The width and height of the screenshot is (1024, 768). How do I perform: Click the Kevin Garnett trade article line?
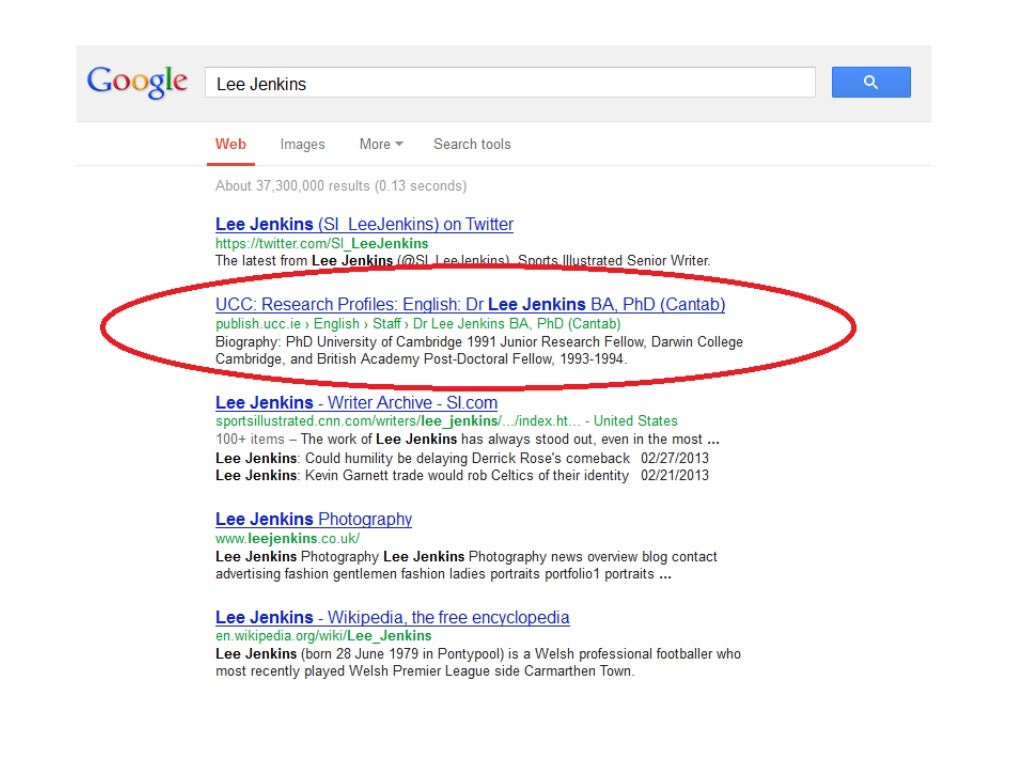point(462,475)
